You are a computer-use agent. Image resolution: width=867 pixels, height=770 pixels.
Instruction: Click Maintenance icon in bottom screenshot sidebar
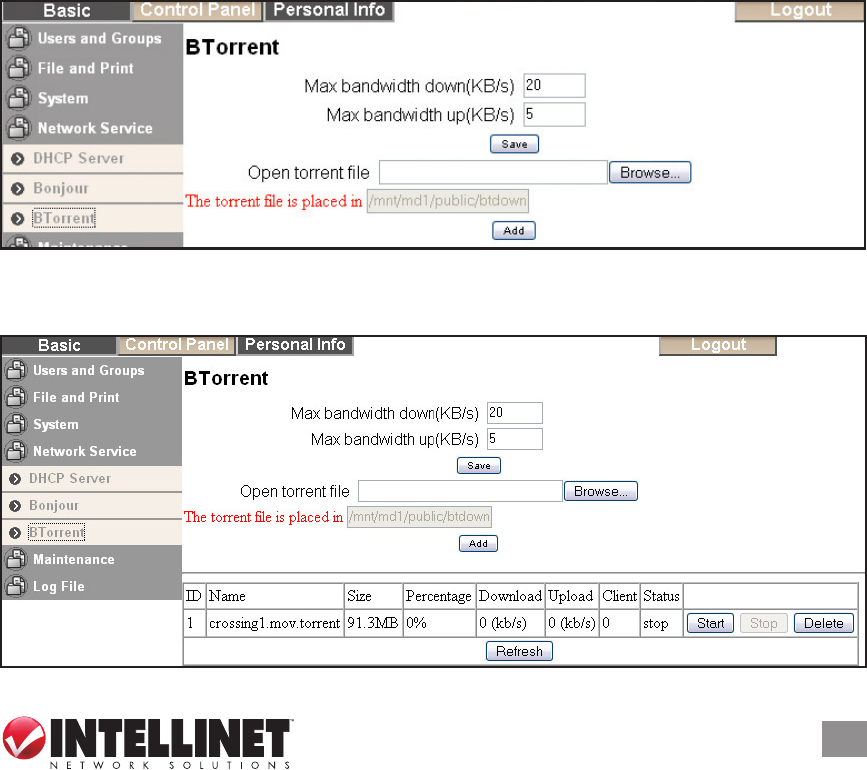[16, 559]
